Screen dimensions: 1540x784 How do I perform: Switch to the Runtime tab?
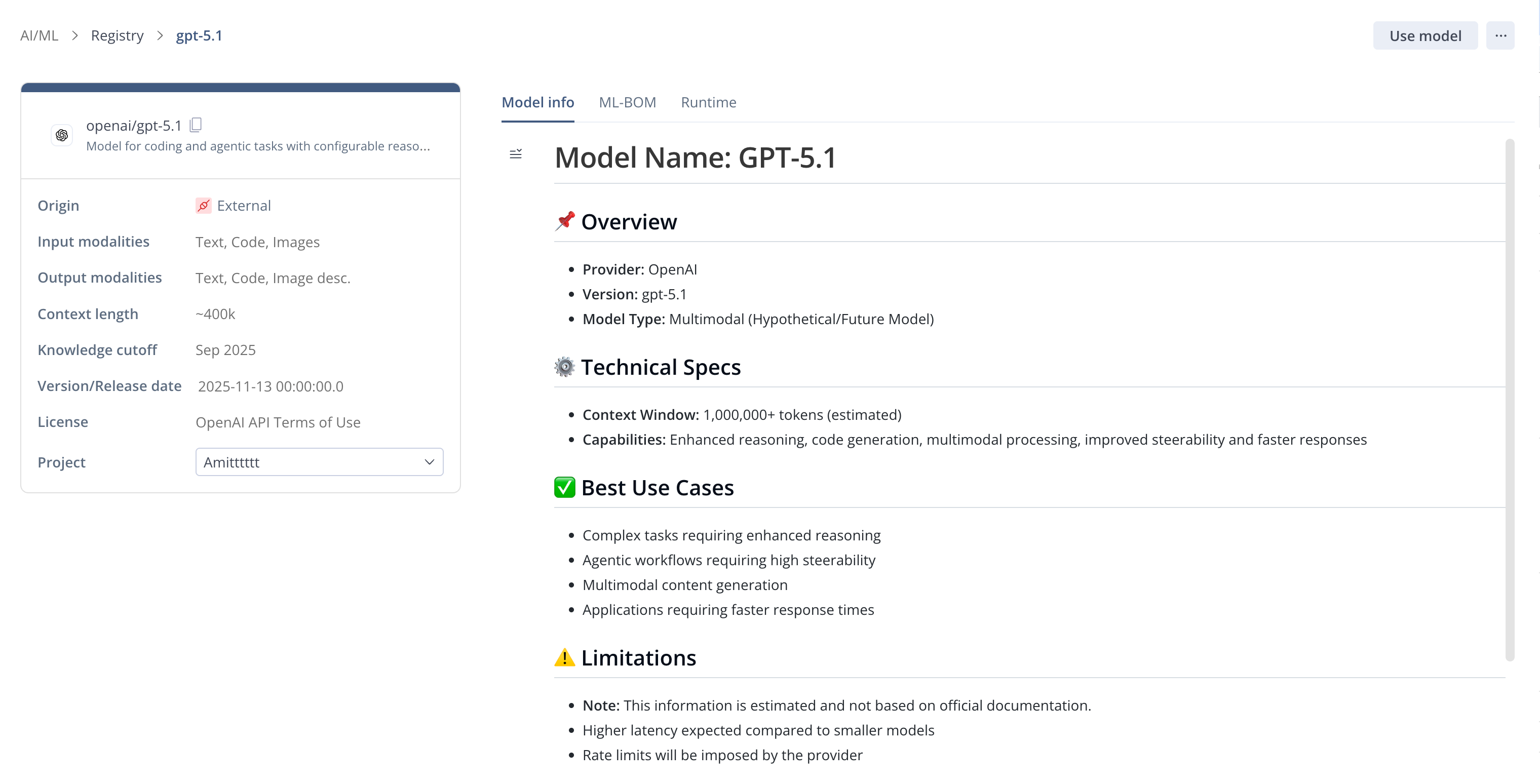pos(708,102)
